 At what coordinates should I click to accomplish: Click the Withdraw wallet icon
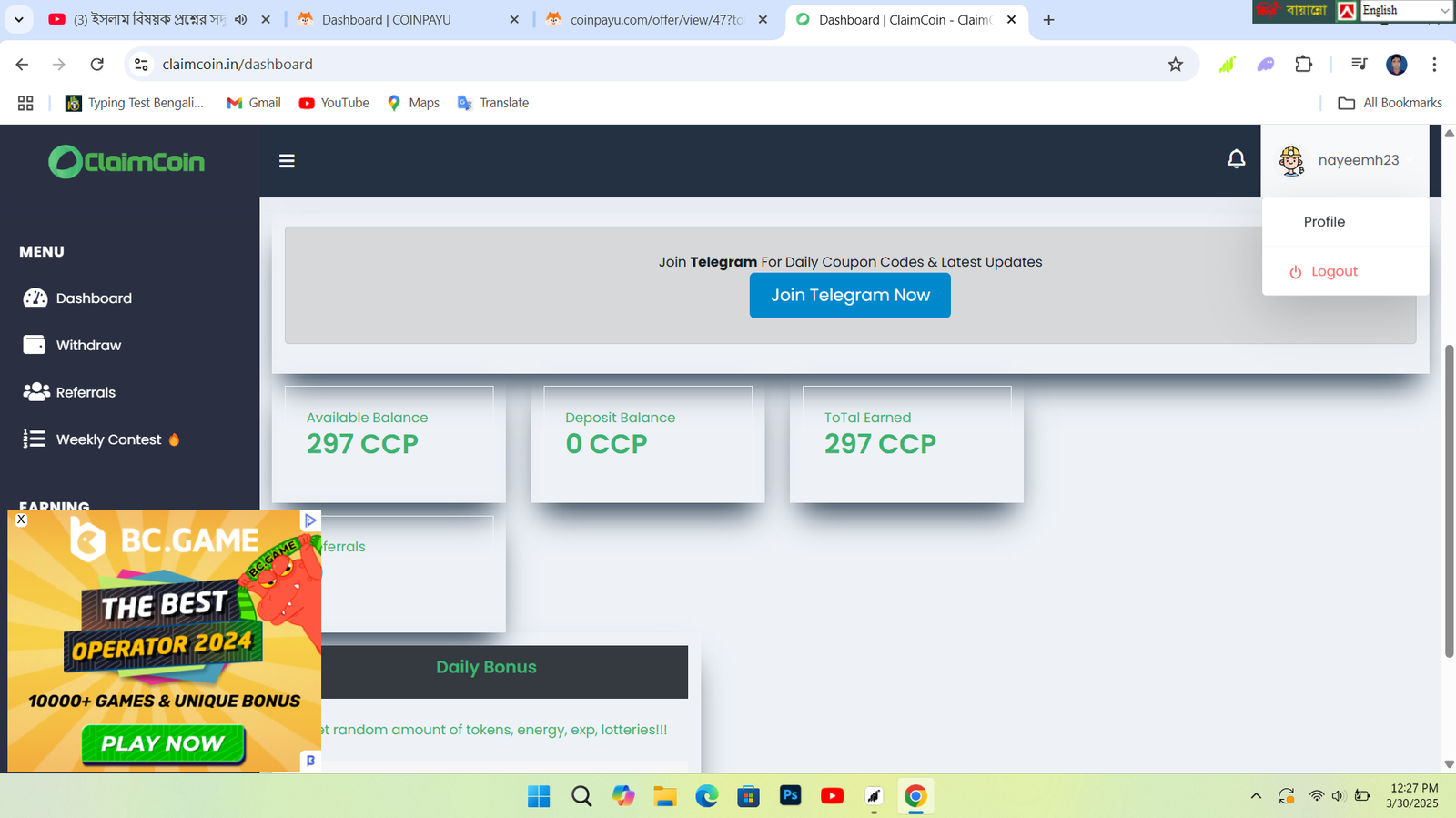(35, 345)
